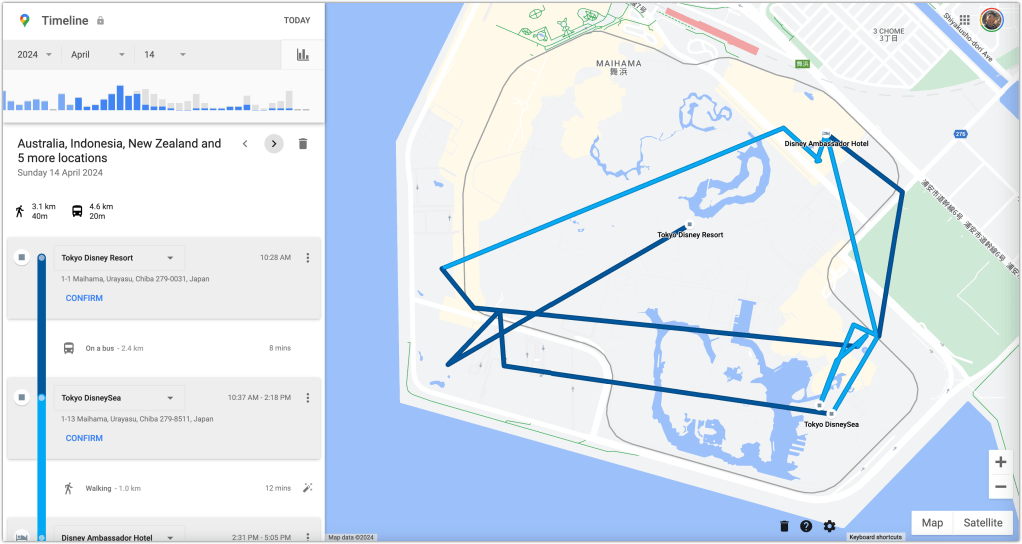Open Google apps grid icon
Image resolution: width=1022 pixels, height=544 pixels.
point(965,20)
